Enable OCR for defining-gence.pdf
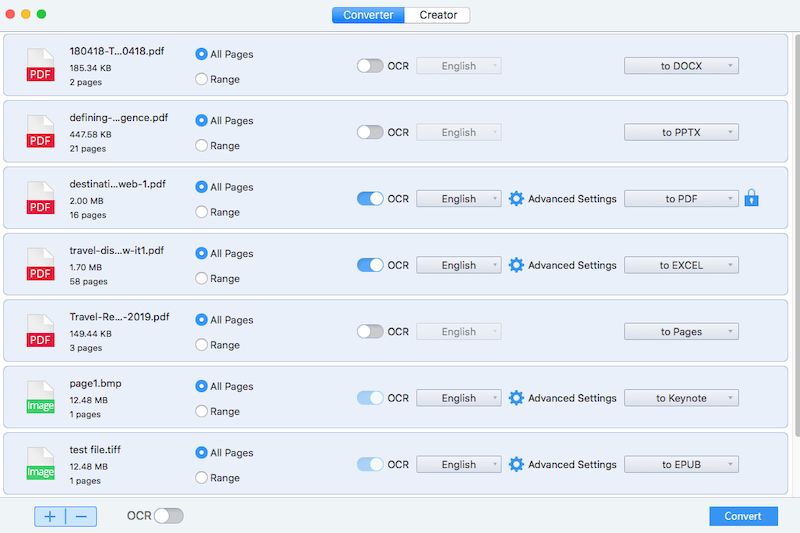The image size is (800, 533). (x=370, y=132)
